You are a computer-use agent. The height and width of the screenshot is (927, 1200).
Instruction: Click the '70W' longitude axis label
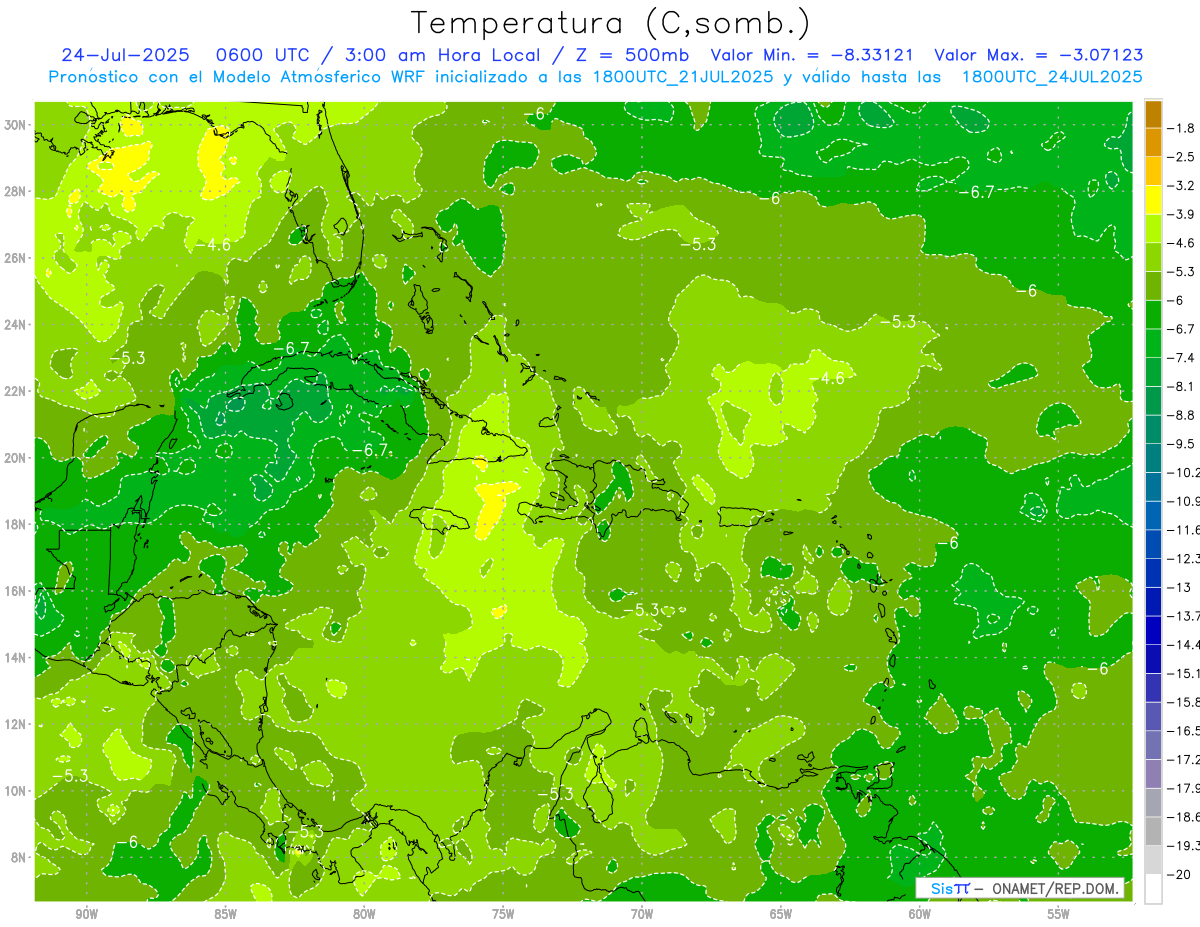642,914
